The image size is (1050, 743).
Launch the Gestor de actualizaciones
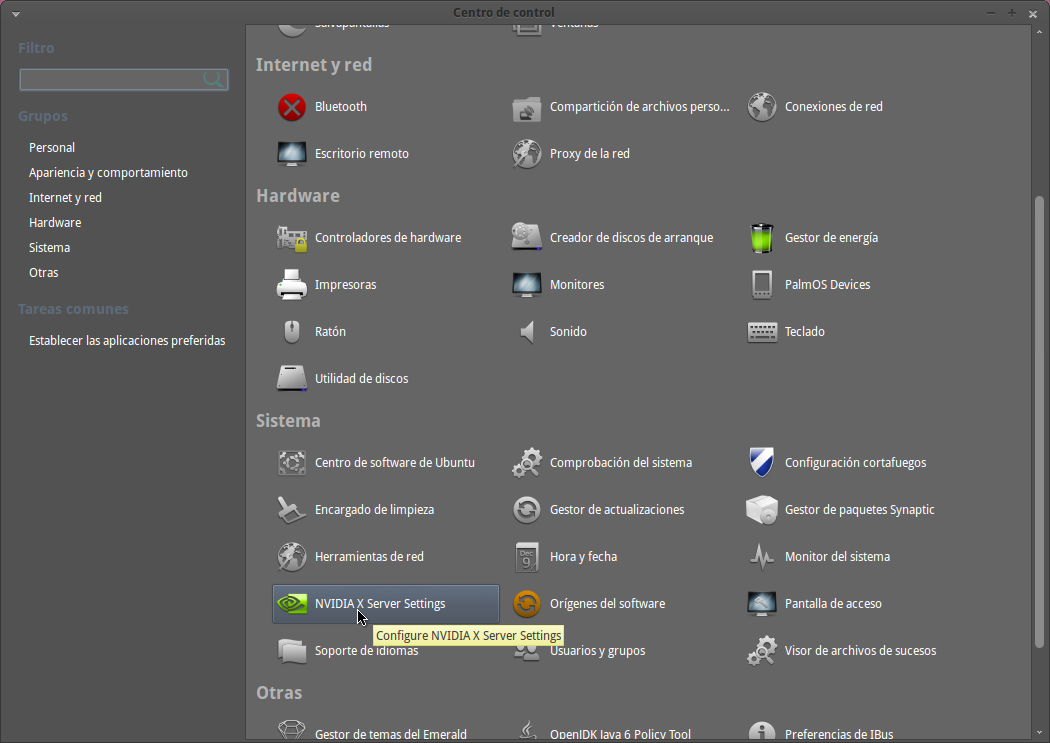[617, 509]
